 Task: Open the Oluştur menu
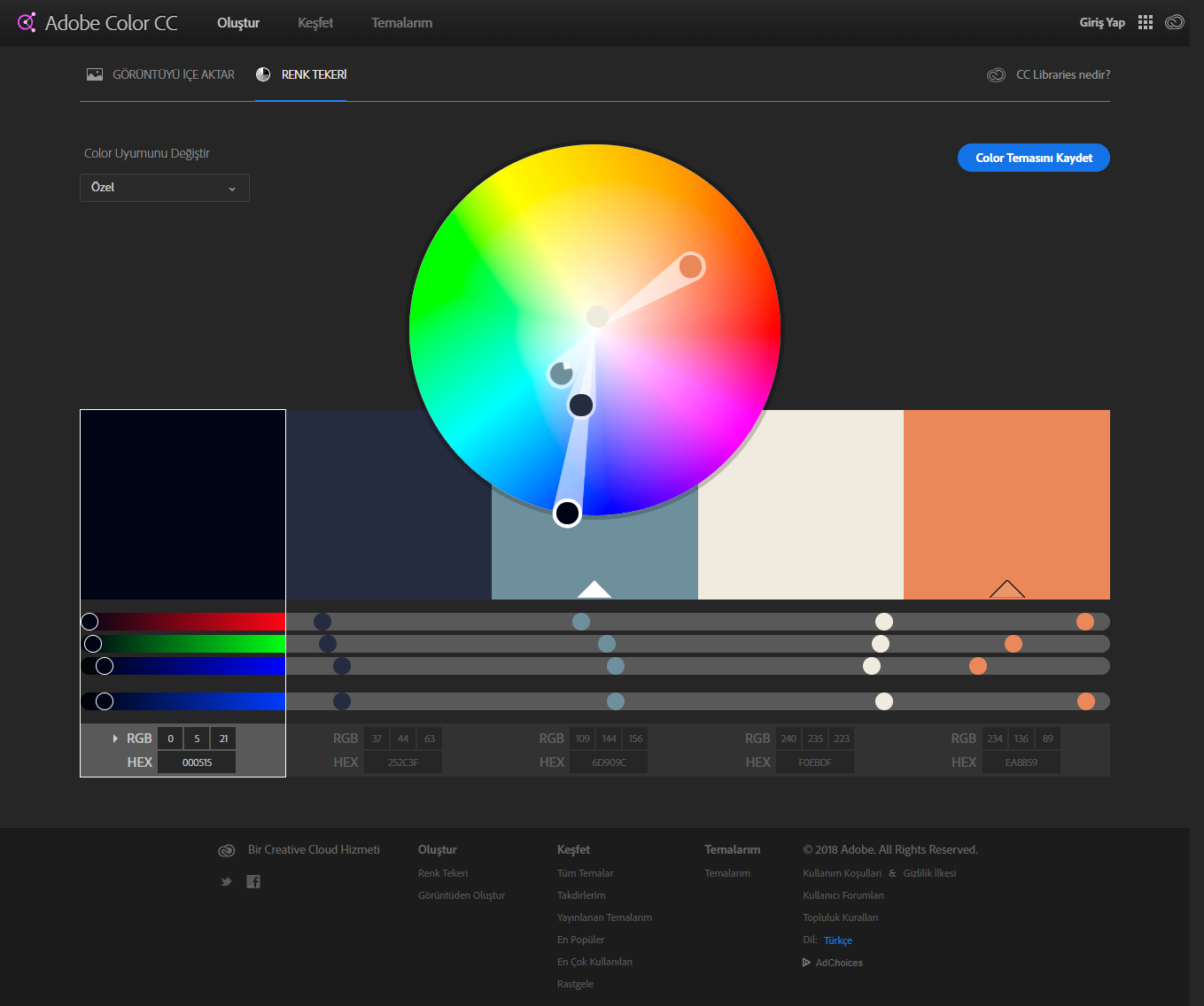click(x=238, y=23)
